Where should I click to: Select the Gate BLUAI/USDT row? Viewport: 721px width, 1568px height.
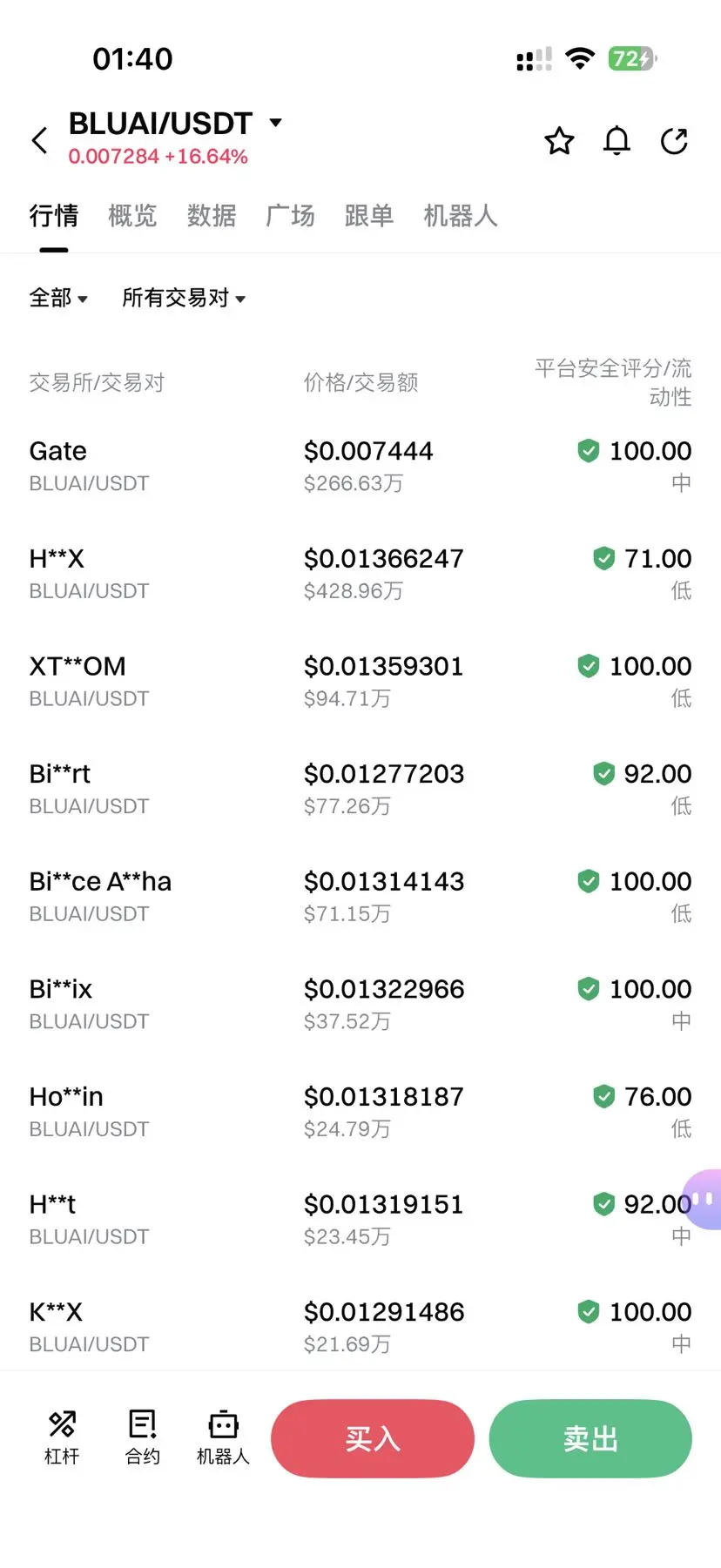click(360, 467)
